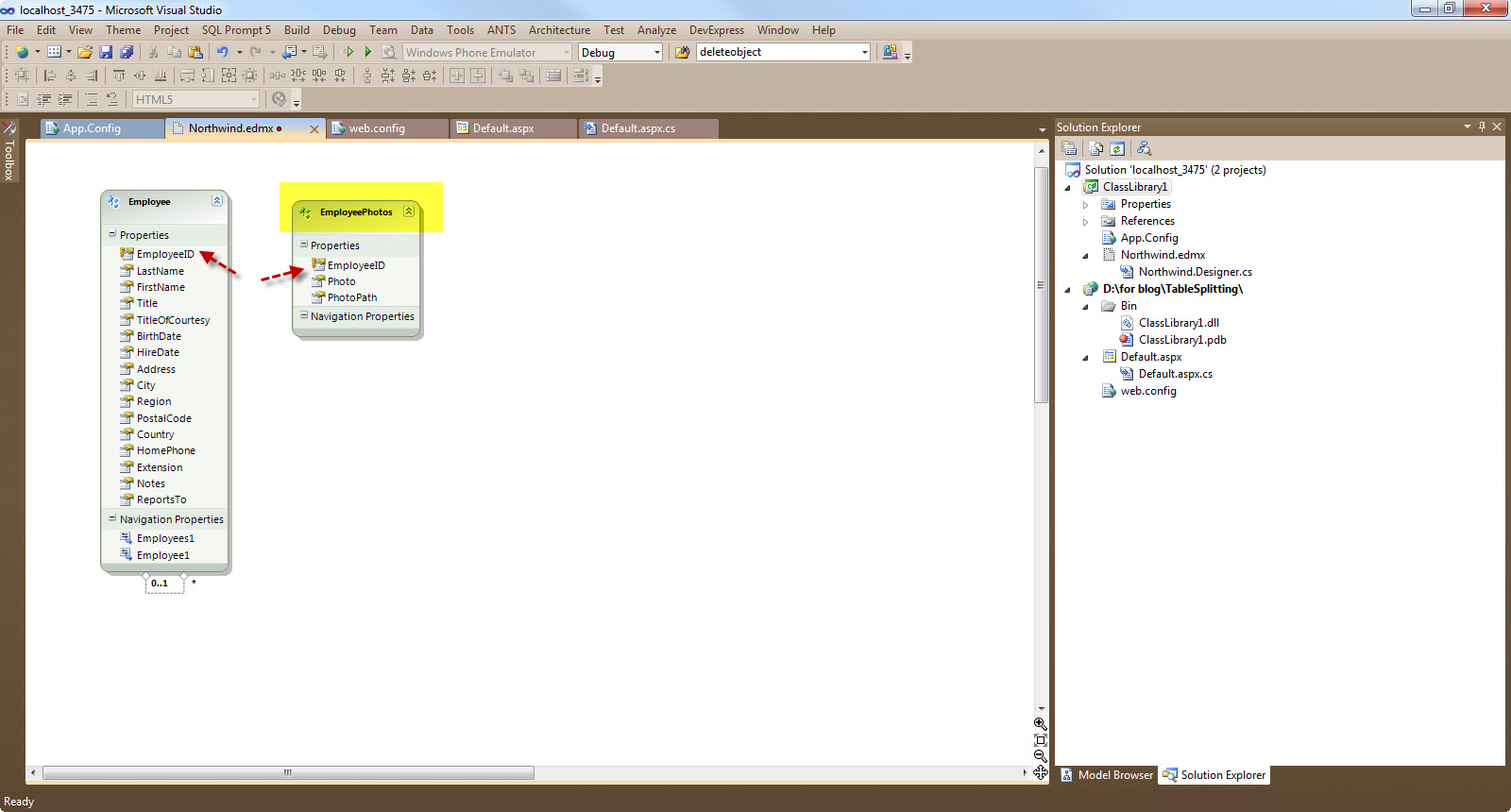Refresh Solution Explorer with the green arrows icon
The image size is (1511, 812).
[x=1117, y=148]
